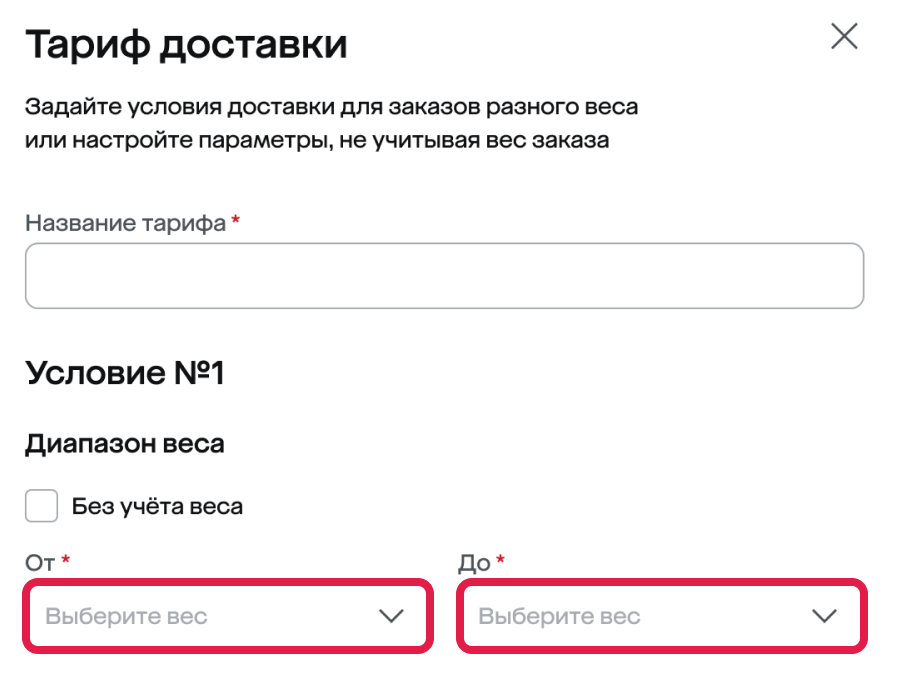
Task: Click the От label above the dropdown
Action: pyautogui.click(x=39, y=563)
